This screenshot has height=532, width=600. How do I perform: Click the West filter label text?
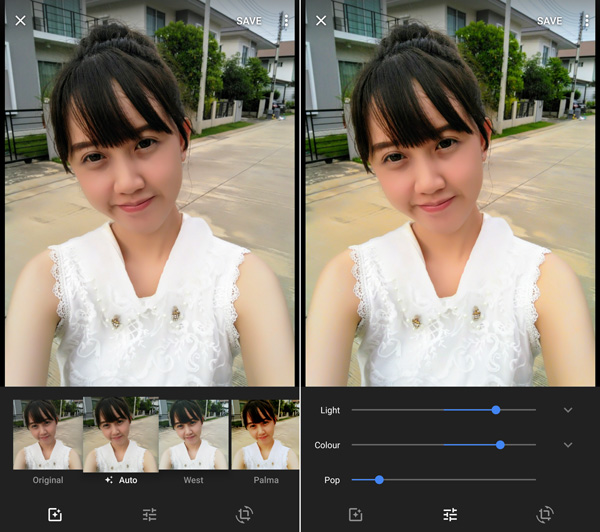193,480
